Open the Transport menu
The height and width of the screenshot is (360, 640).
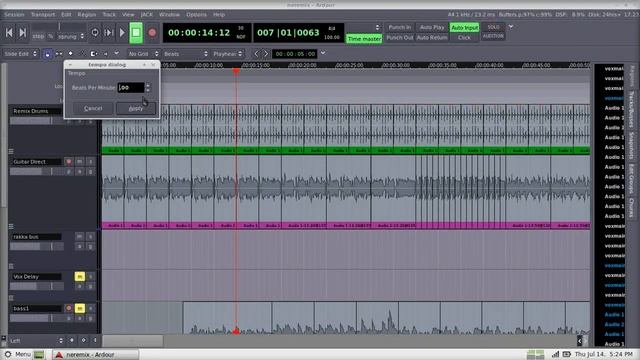click(43, 15)
